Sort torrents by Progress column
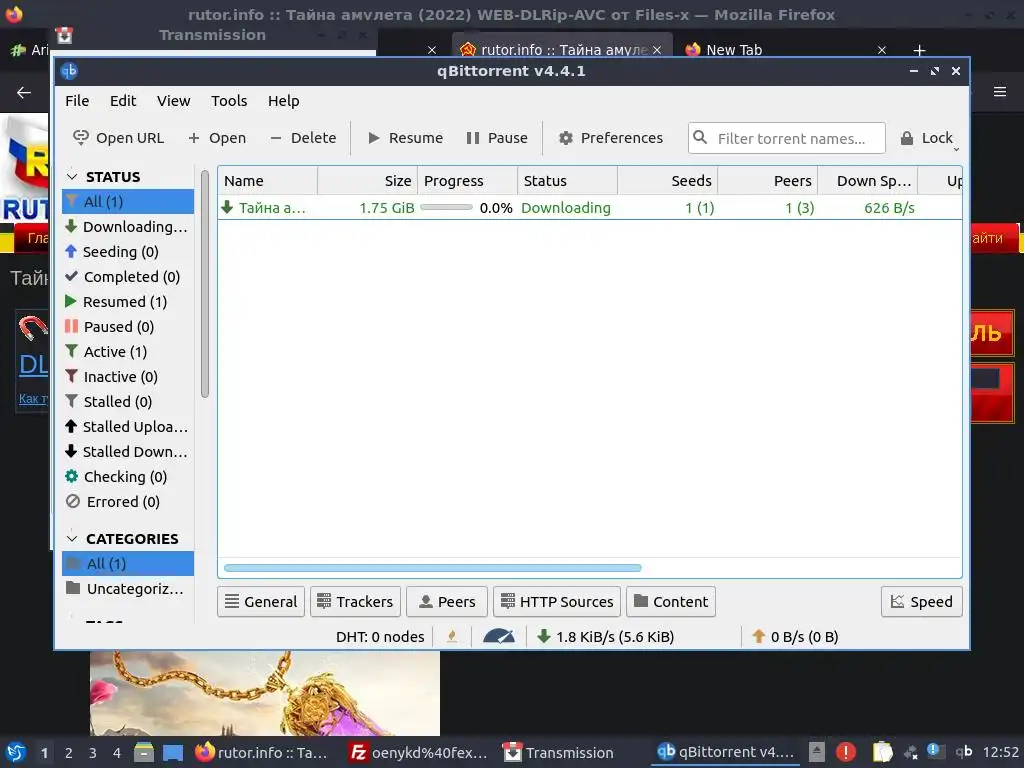The height and width of the screenshot is (768, 1024). (468, 181)
